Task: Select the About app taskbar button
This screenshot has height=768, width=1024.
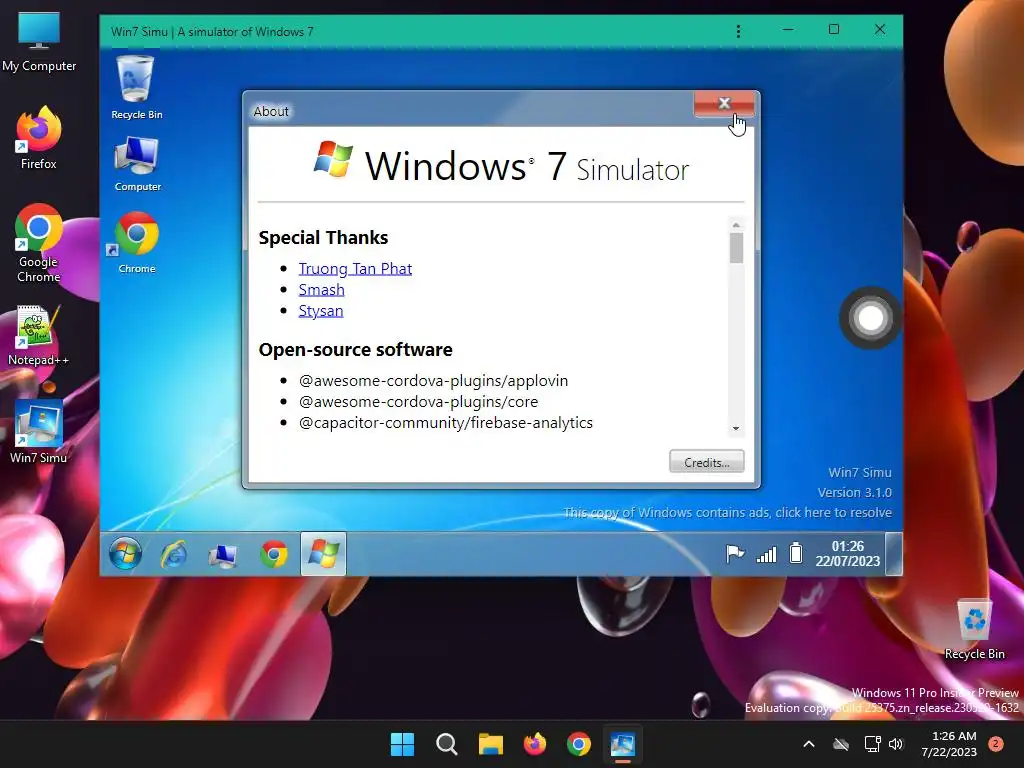Action: click(323, 554)
